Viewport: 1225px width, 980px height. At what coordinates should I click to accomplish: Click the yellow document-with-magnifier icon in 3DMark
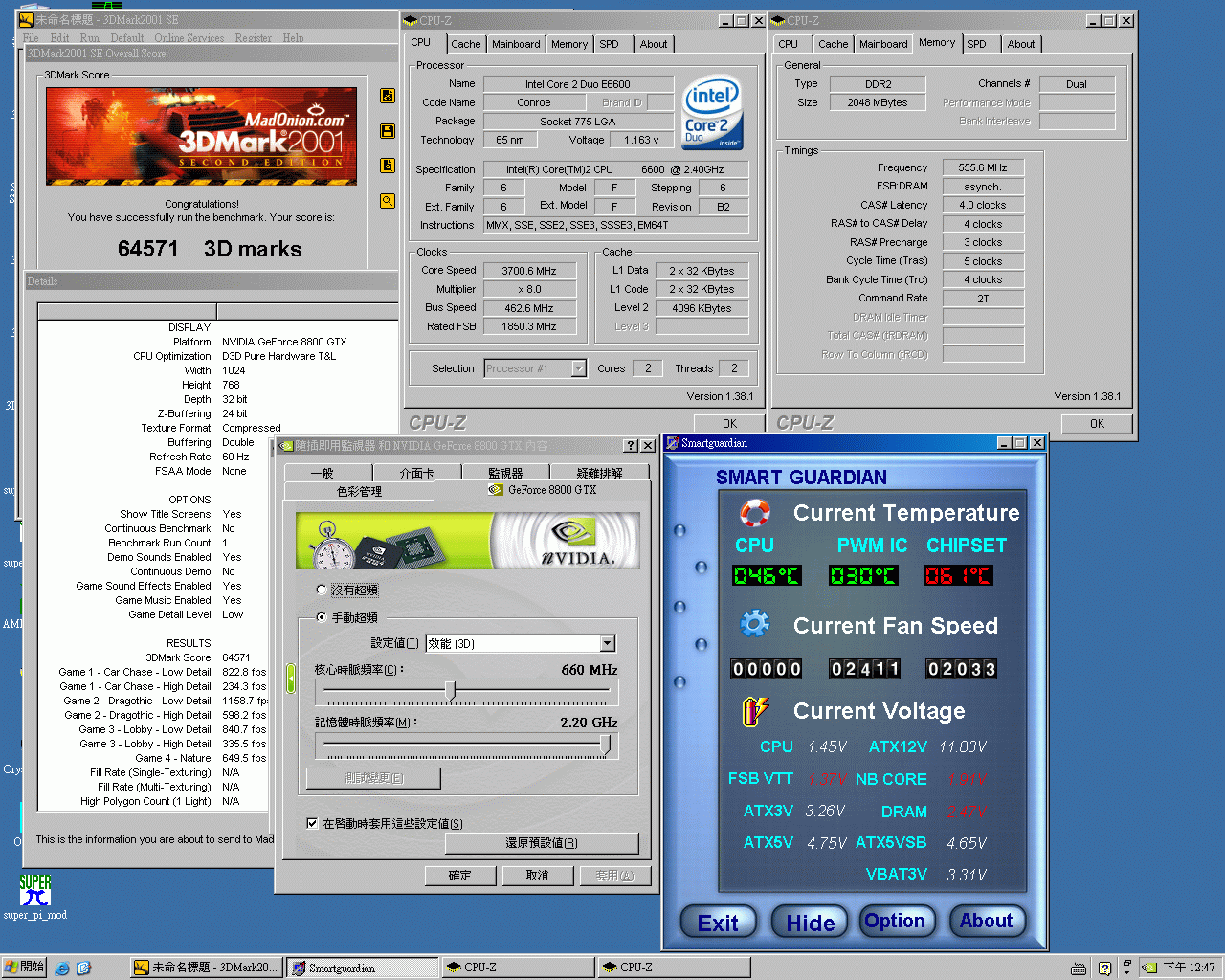point(388,166)
